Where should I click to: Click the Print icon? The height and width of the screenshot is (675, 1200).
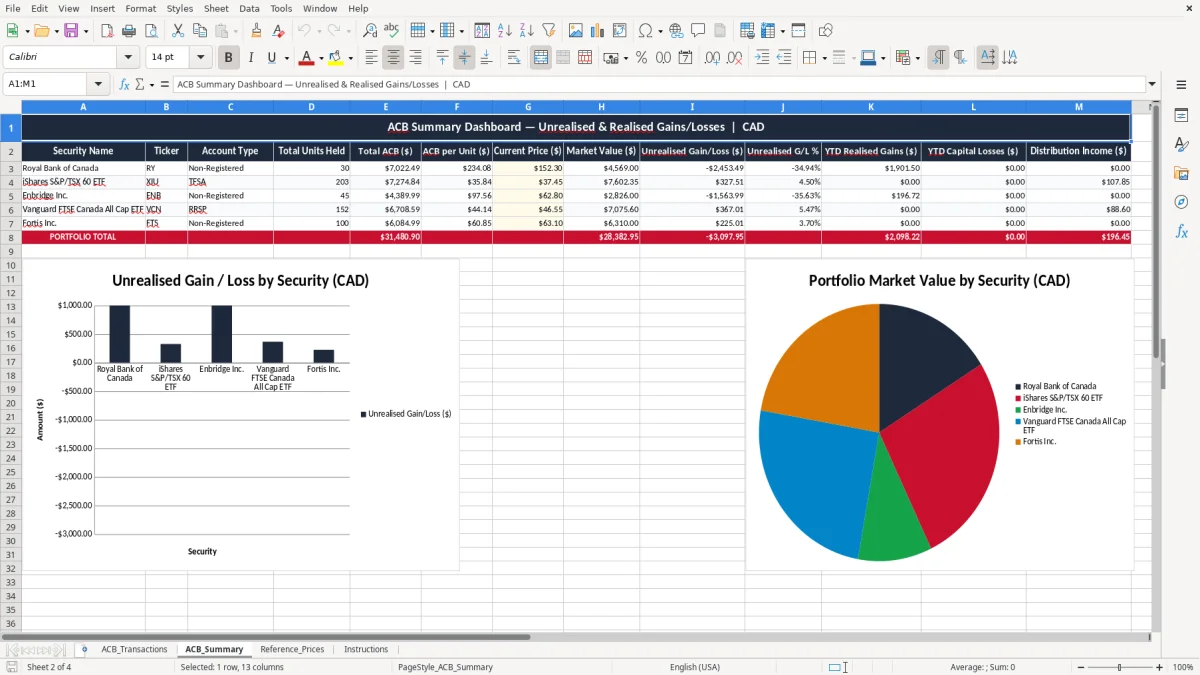[129, 31]
